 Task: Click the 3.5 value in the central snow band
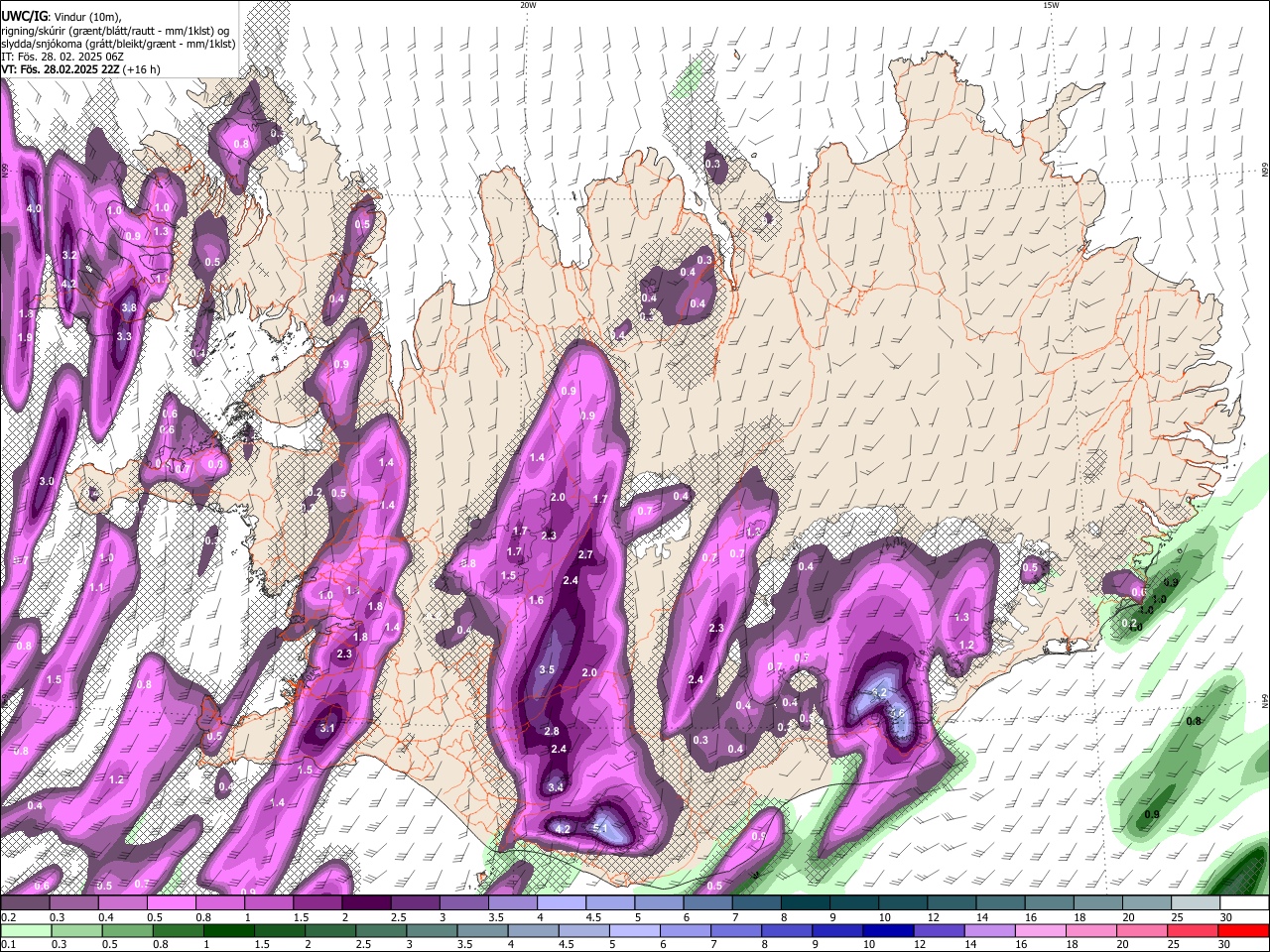click(547, 670)
